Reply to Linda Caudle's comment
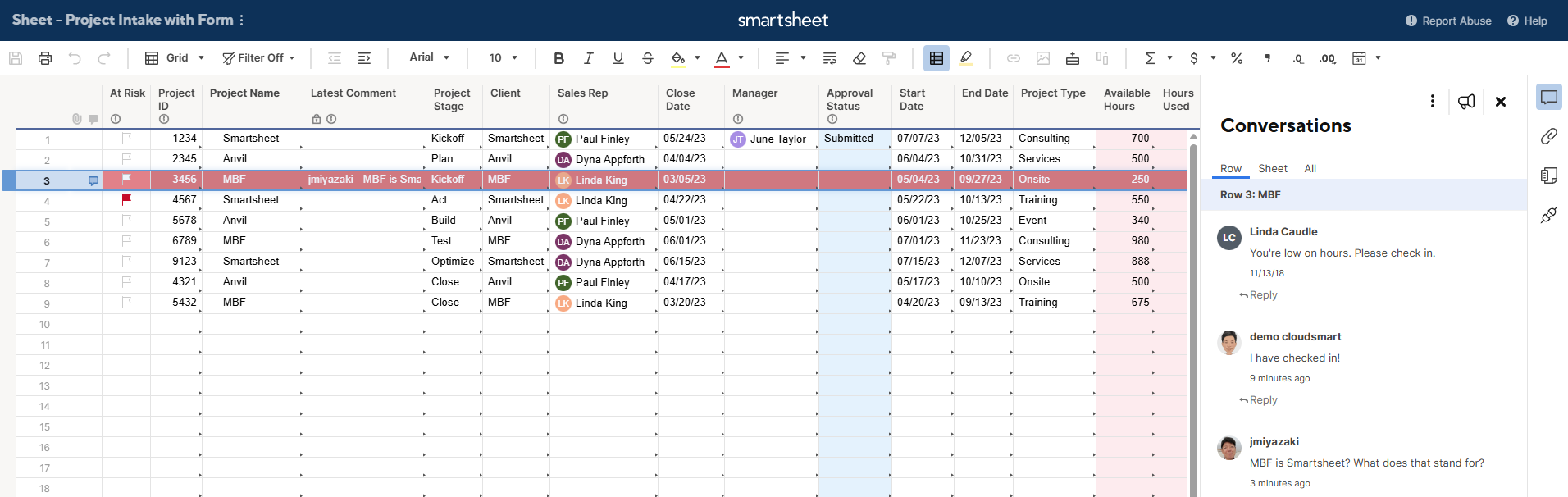This screenshot has width=1568, height=497. [1258, 295]
